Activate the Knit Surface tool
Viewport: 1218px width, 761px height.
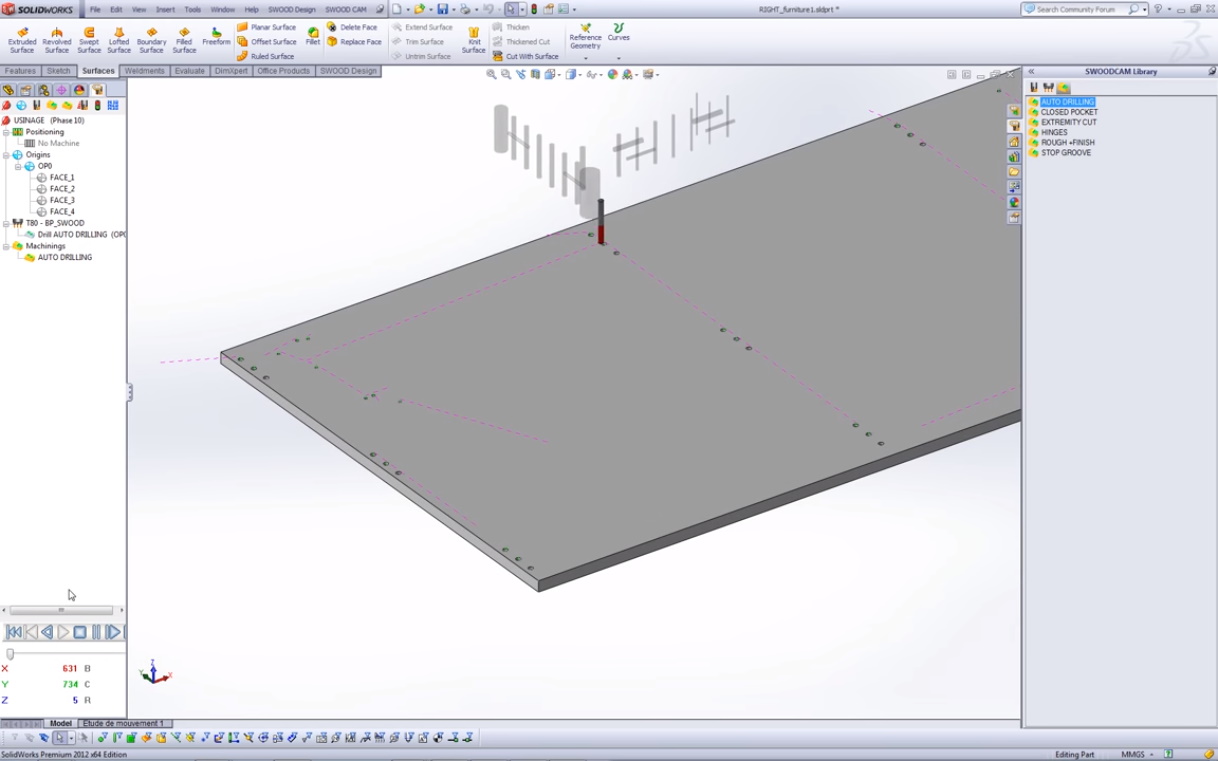point(473,40)
